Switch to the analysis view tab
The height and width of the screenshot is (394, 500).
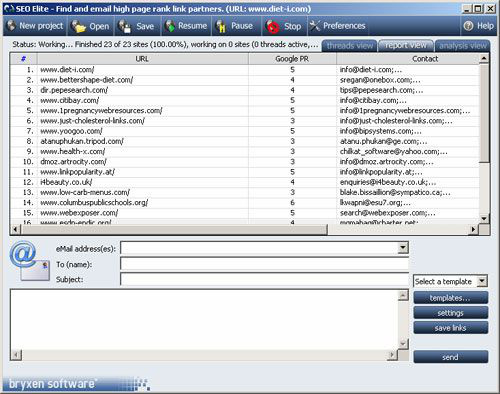click(x=463, y=46)
